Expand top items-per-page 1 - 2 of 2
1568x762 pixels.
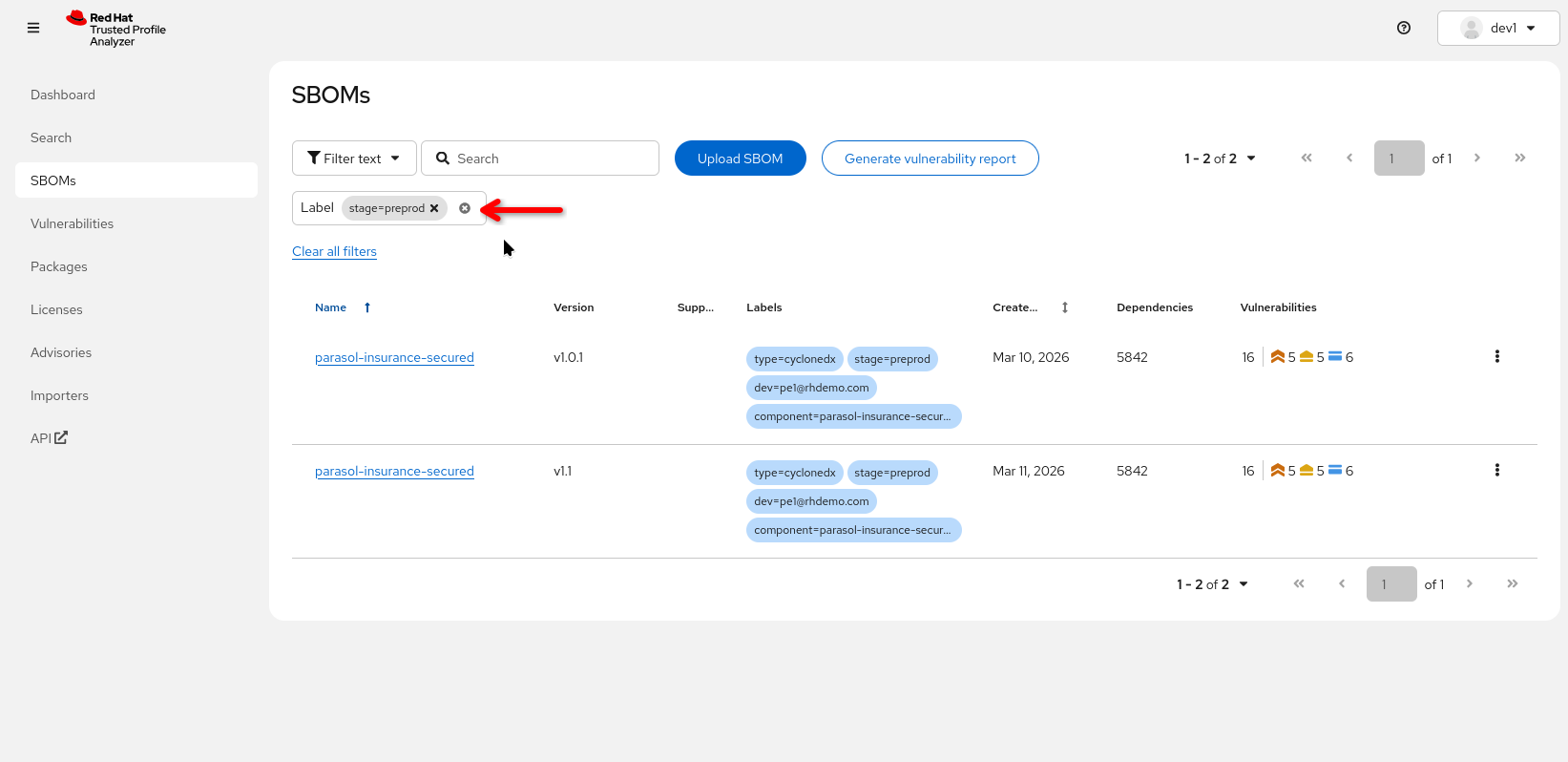click(1221, 159)
